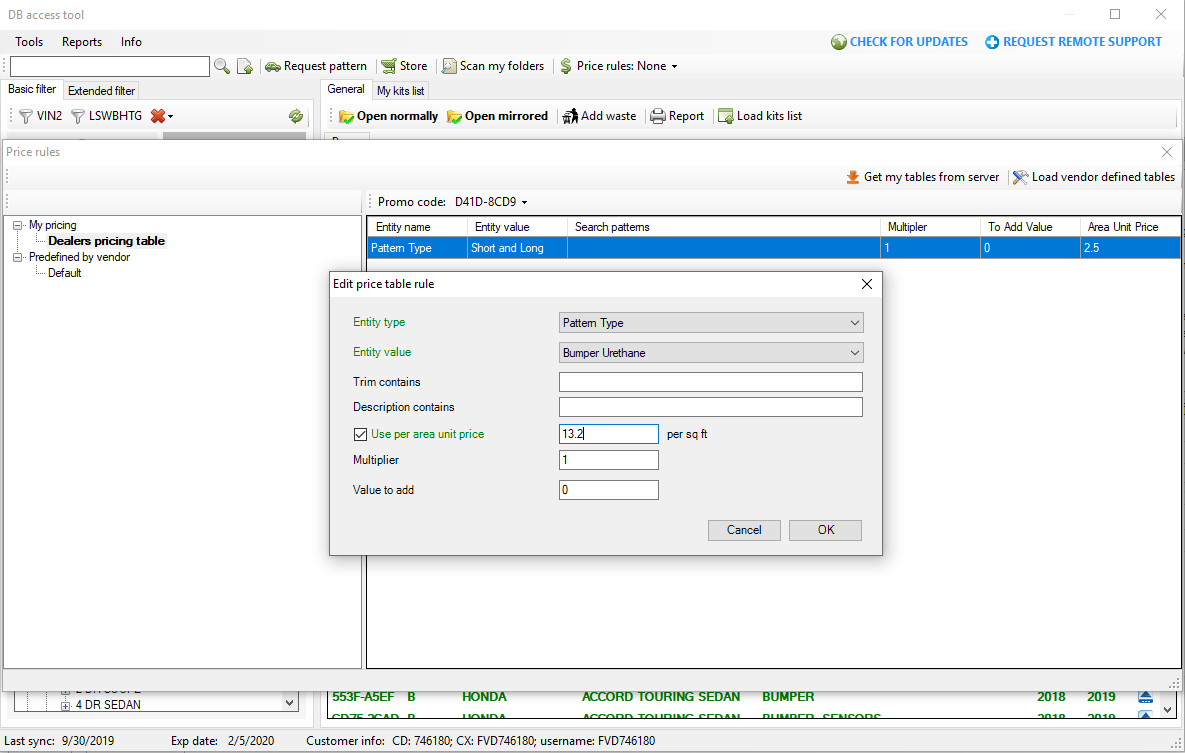Uncheck Use per area unit price
The height and width of the screenshot is (753, 1185).
361,434
